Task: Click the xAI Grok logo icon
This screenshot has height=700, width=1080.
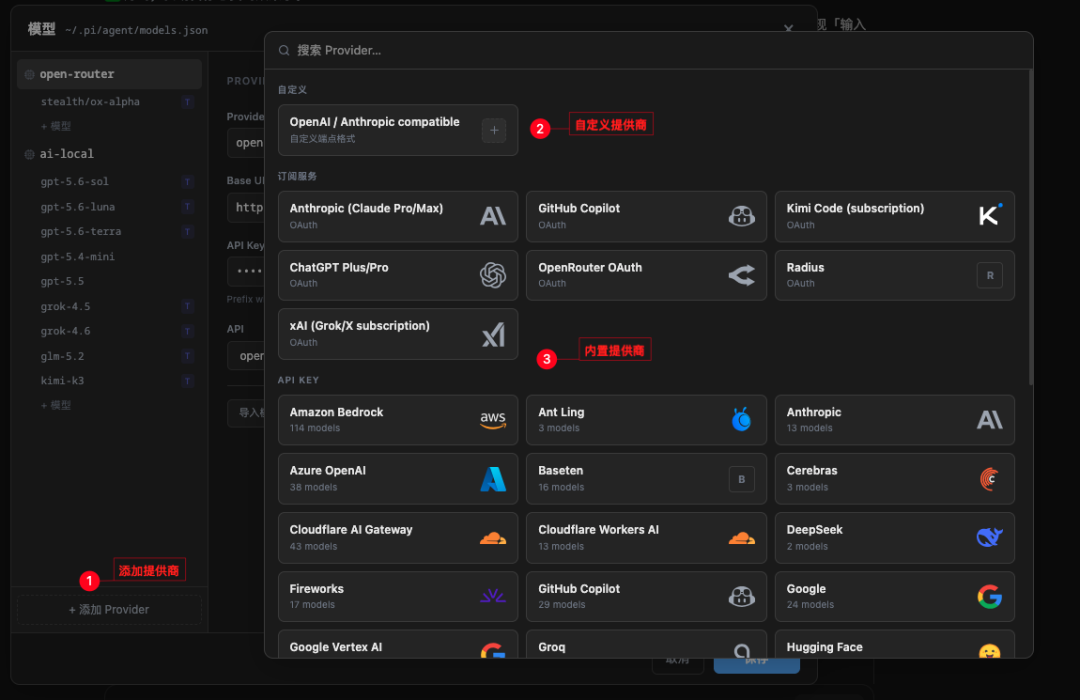Action: tap(493, 335)
